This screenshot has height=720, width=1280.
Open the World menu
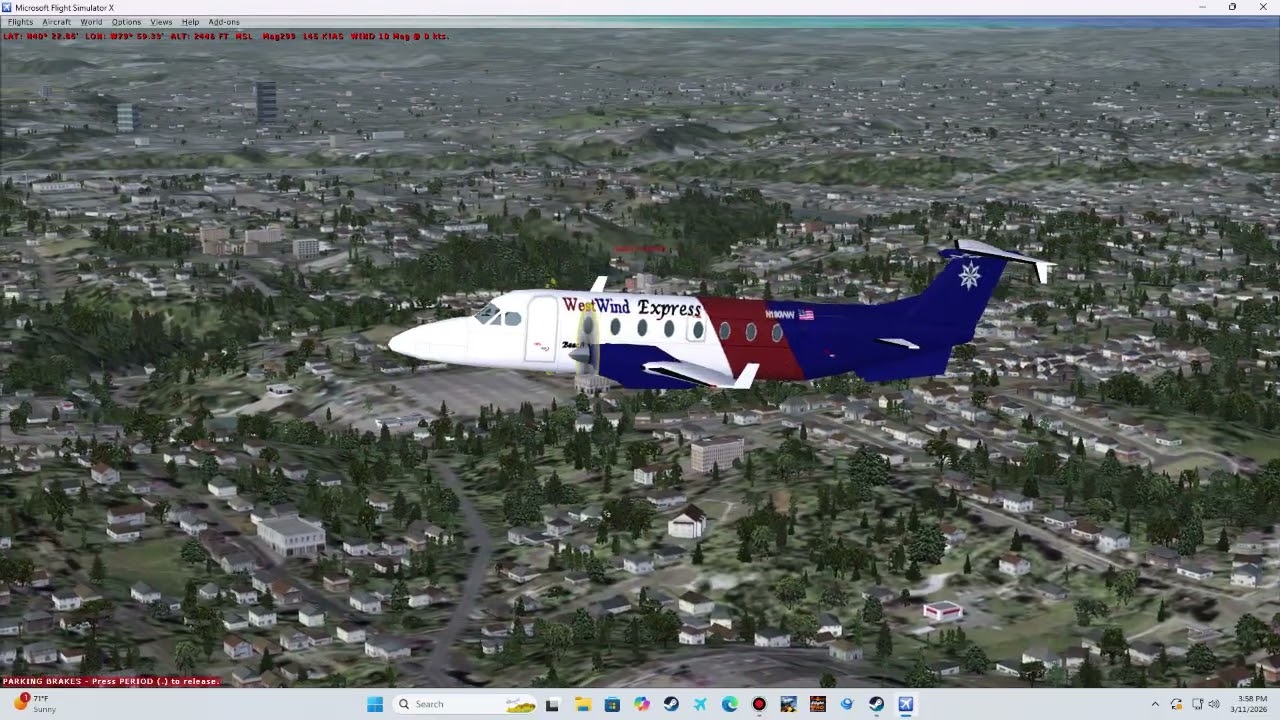click(91, 22)
